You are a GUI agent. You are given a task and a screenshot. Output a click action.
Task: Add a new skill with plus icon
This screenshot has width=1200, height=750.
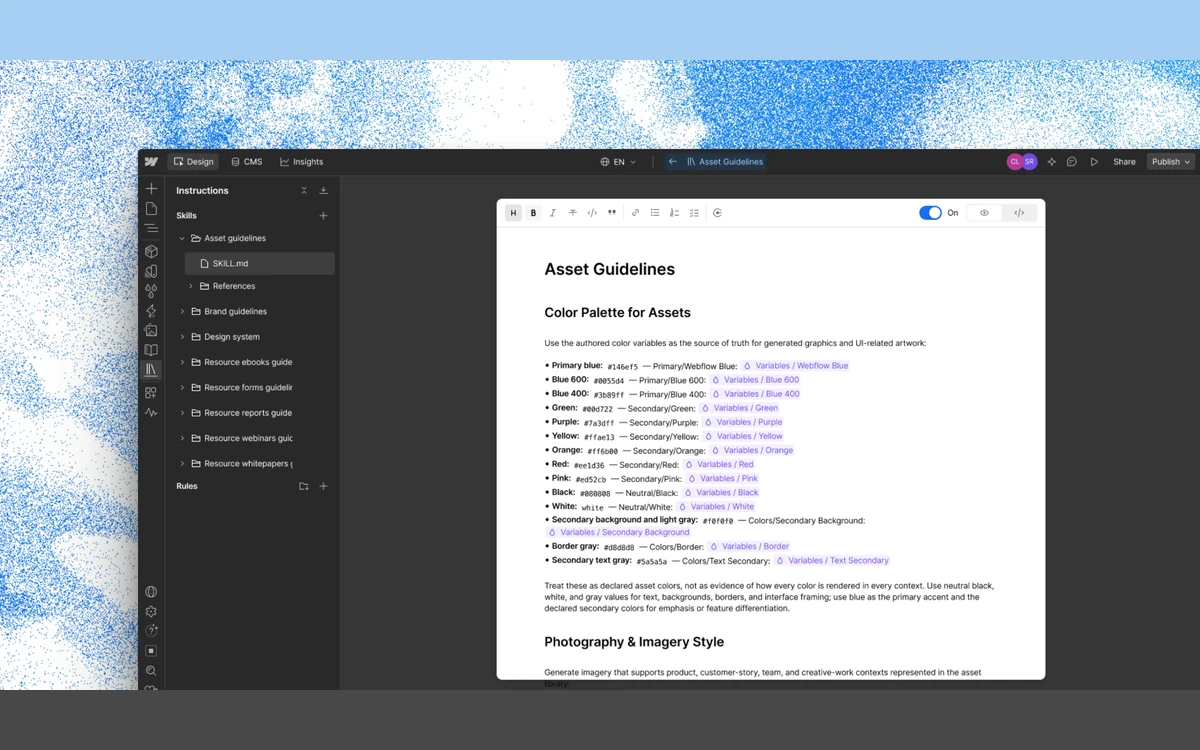[x=323, y=216]
